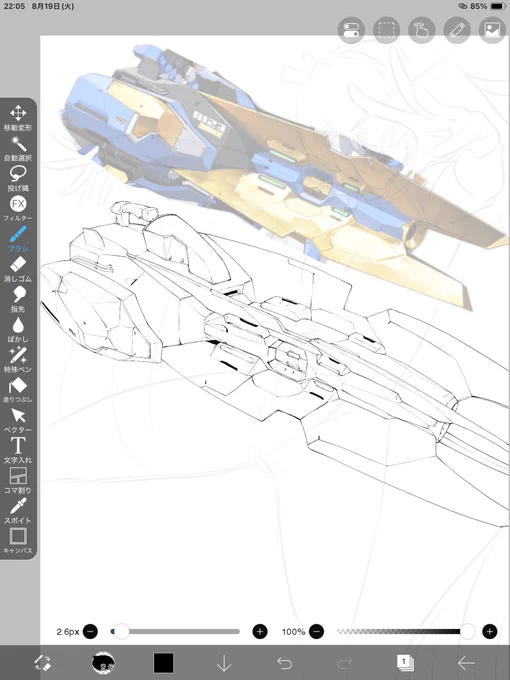Select the ブラシ brush tool

click(18, 239)
